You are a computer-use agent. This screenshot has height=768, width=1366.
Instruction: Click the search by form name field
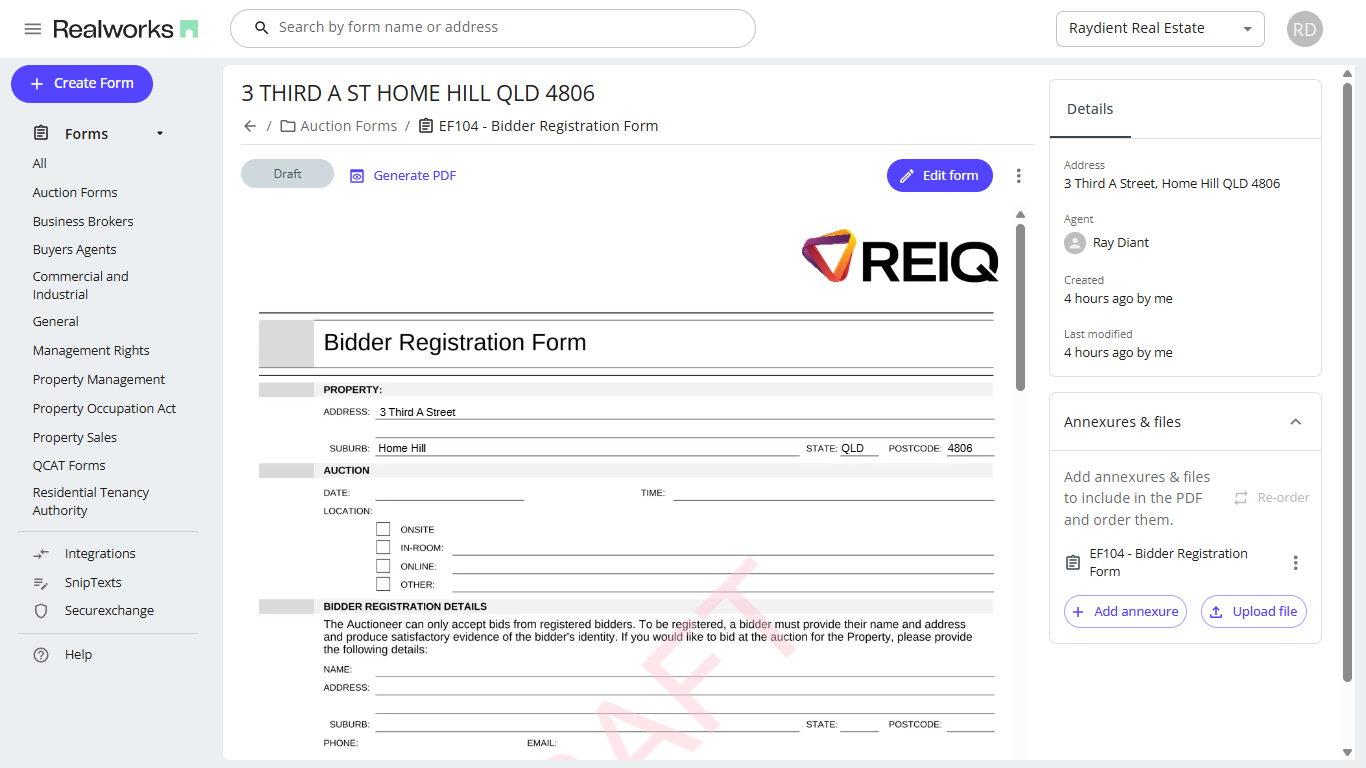492,28
